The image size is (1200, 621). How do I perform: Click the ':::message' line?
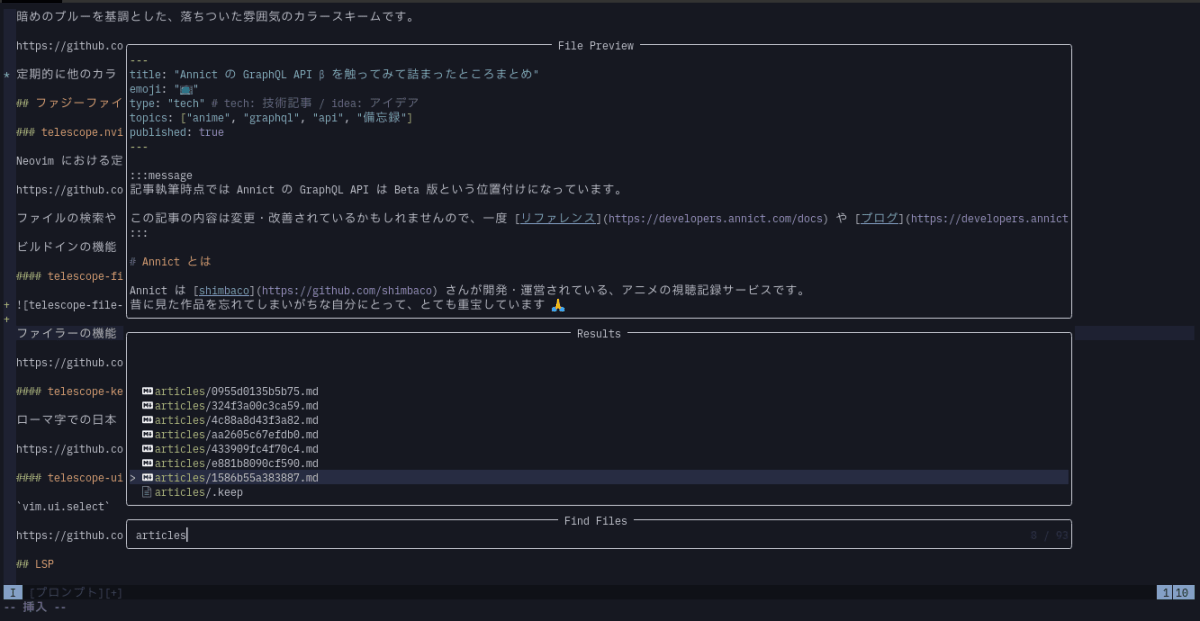(x=160, y=176)
